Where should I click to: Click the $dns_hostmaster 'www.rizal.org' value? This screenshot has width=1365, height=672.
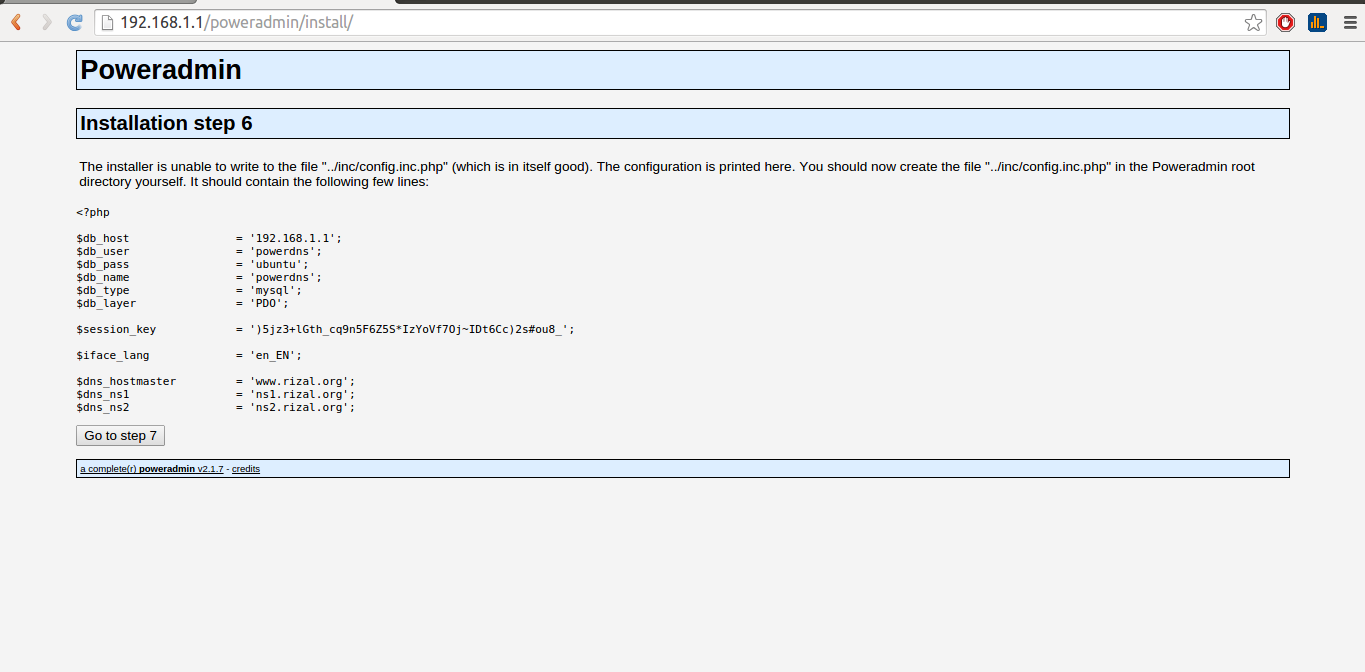click(x=302, y=381)
